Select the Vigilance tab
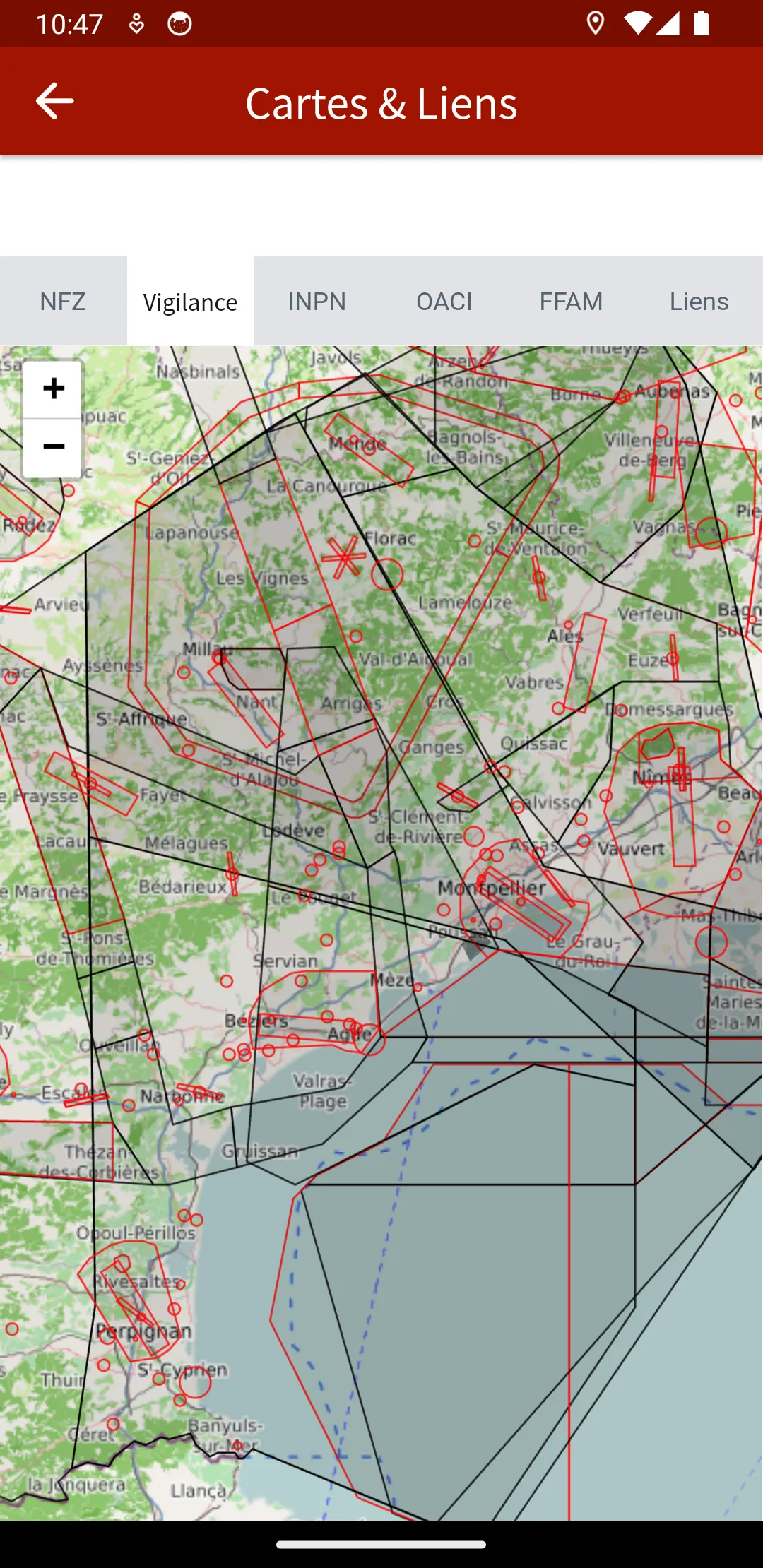The width and height of the screenshot is (763, 1568). click(x=190, y=302)
